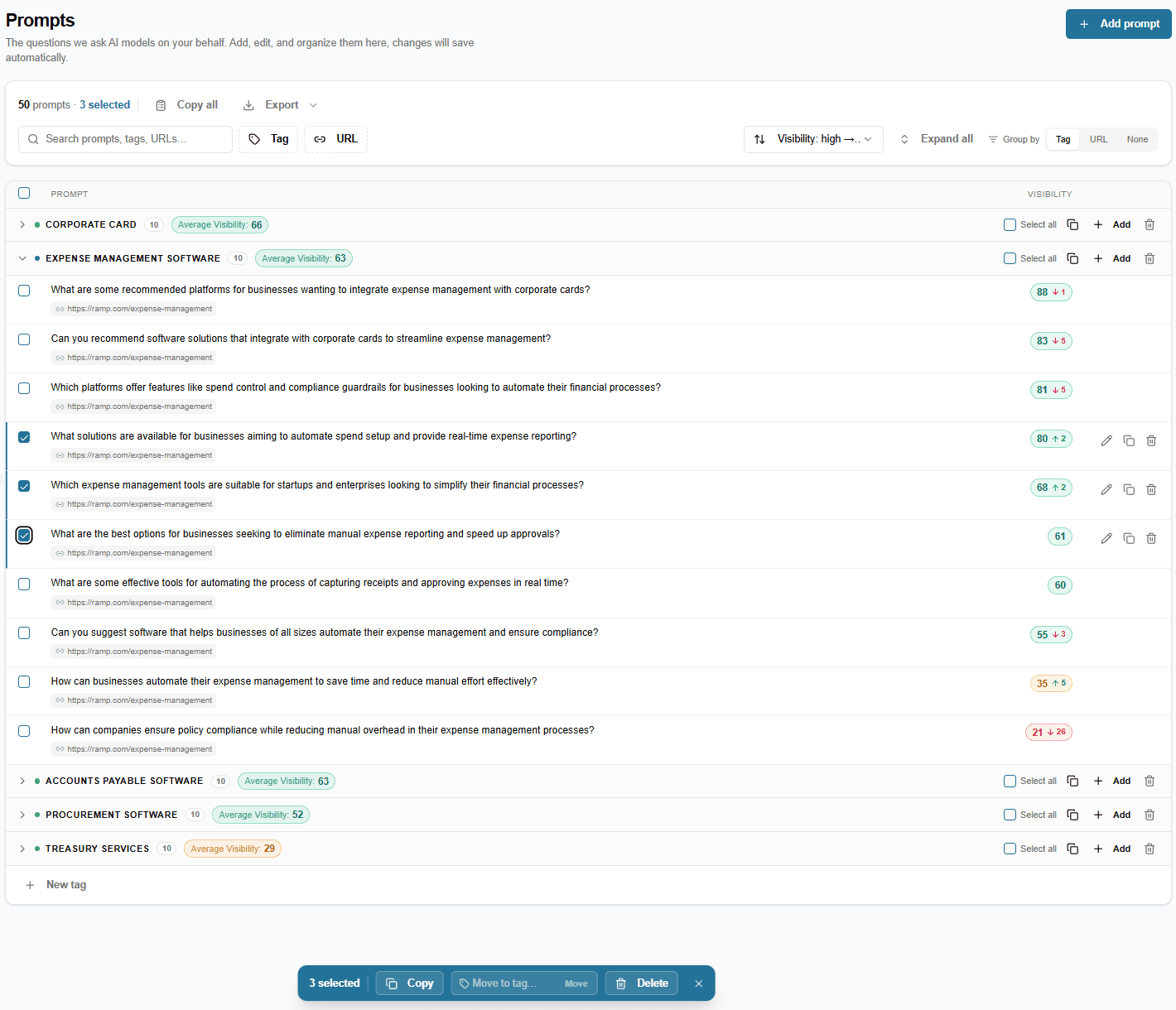Duplicate the 'automate spend setup' prompt
This screenshot has height=1010, width=1176.
click(x=1129, y=440)
